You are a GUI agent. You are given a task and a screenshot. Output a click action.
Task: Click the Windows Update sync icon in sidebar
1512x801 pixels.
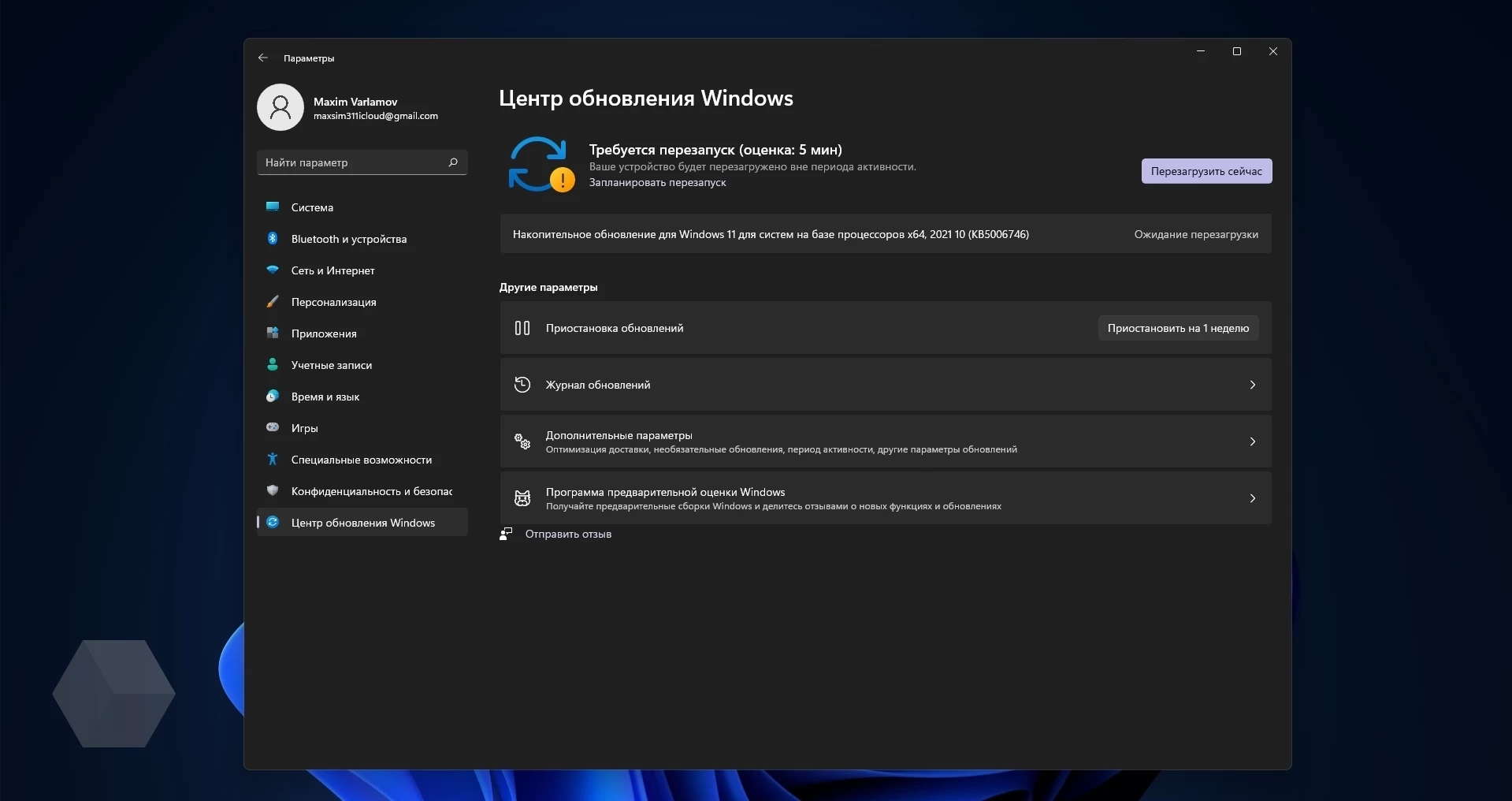click(x=273, y=522)
